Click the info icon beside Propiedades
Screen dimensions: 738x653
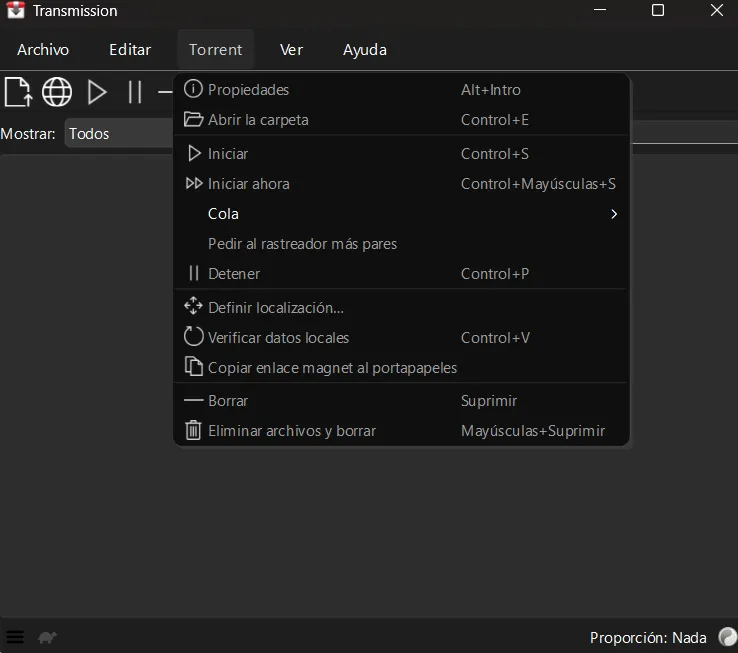(193, 89)
